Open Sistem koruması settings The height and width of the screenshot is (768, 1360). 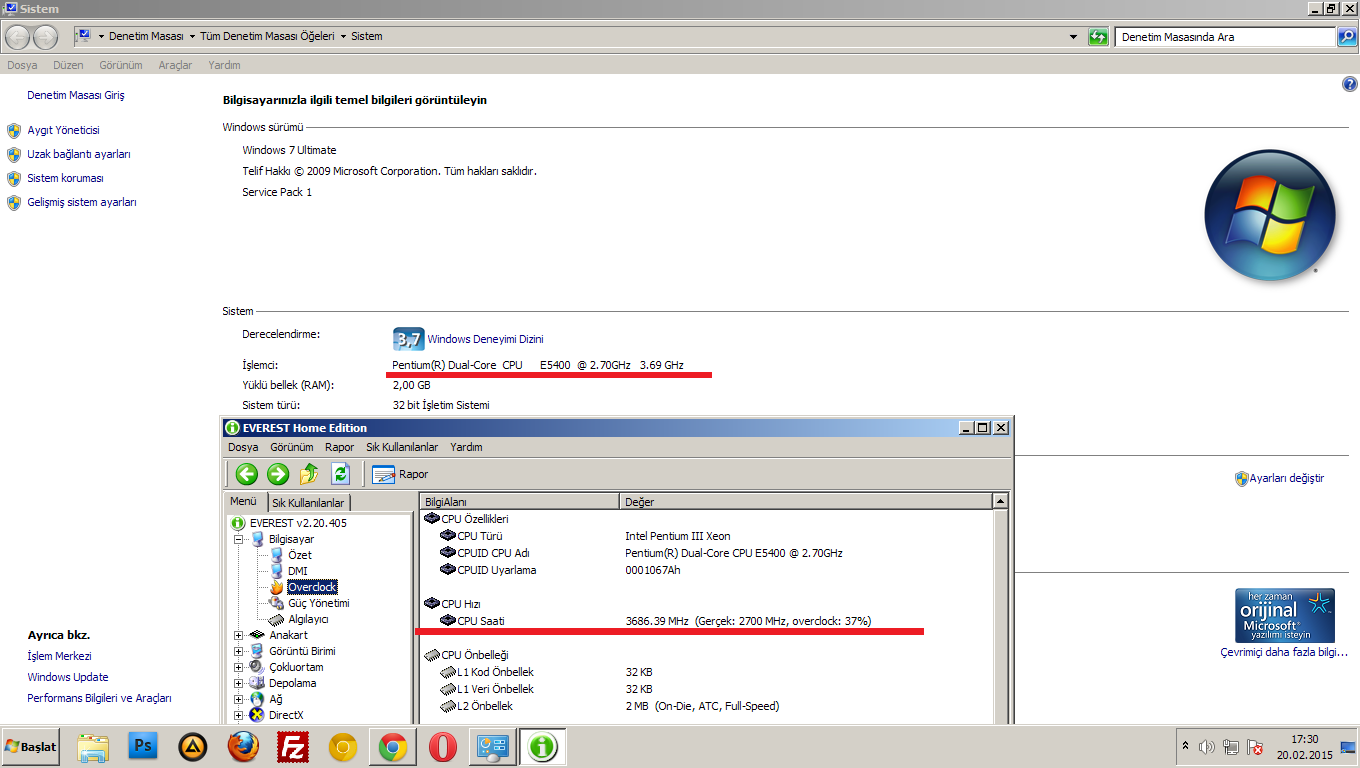coord(65,178)
